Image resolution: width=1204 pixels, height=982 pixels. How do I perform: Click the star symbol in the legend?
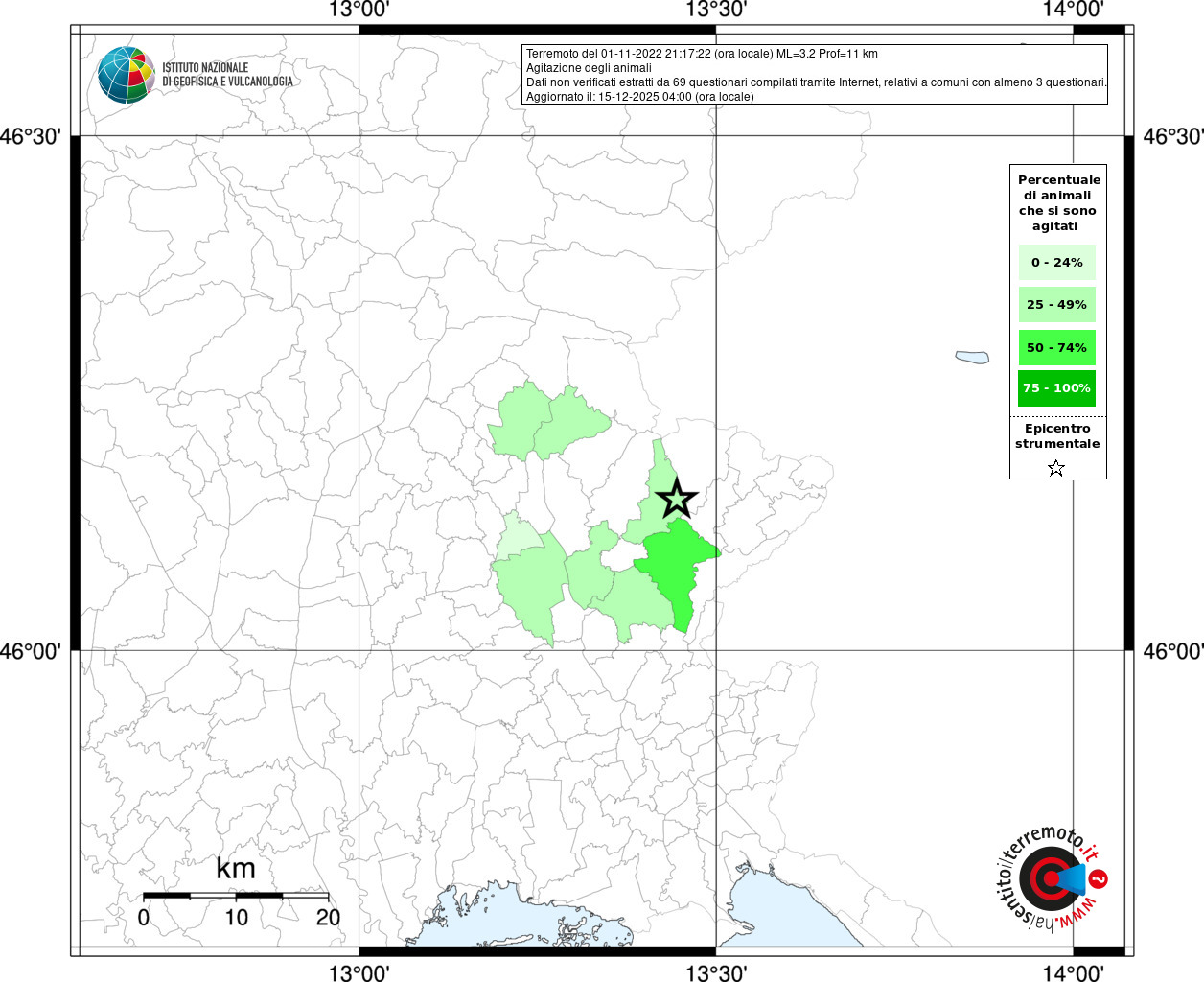tap(1056, 468)
